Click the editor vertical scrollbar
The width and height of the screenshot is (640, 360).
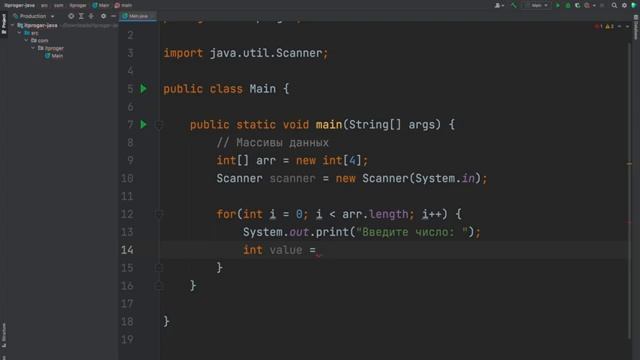[x=629, y=190]
